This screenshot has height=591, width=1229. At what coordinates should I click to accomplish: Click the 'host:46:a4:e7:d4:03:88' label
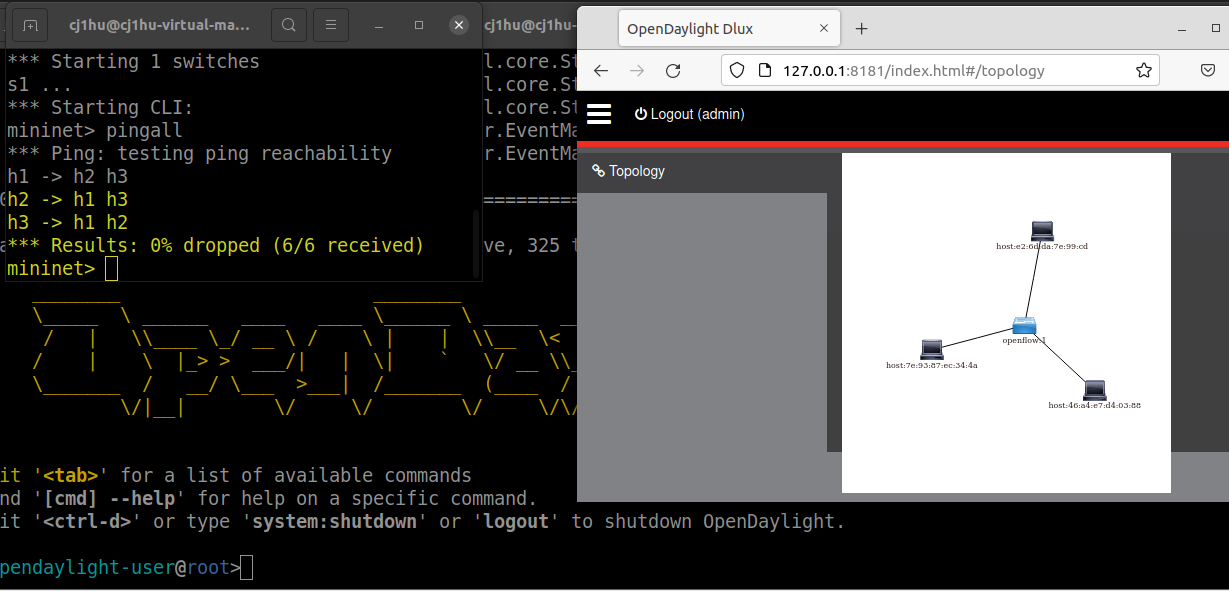pyautogui.click(x=1095, y=406)
